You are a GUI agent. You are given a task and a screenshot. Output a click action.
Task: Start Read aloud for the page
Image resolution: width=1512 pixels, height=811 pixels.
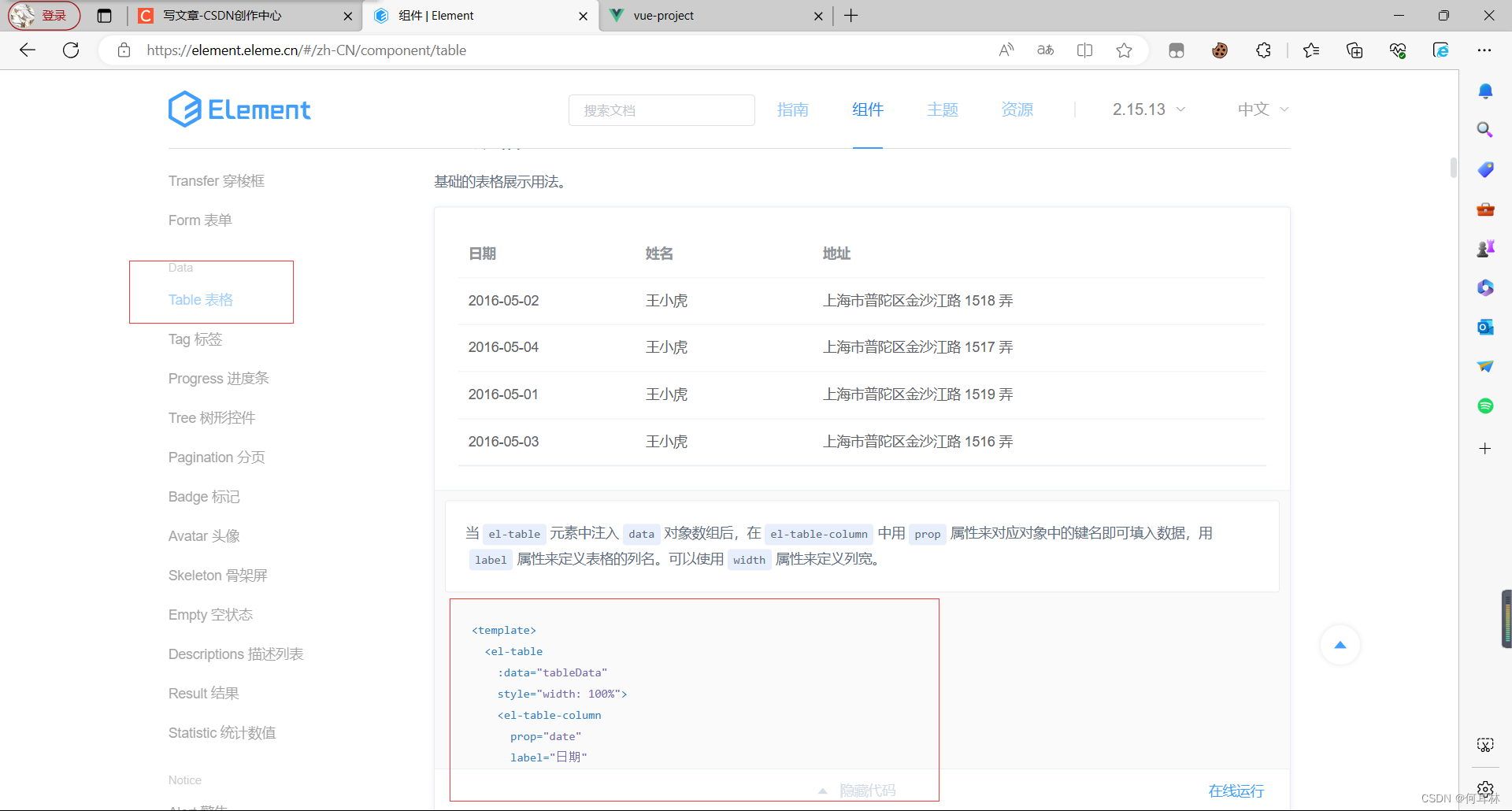pyautogui.click(x=1006, y=50)
